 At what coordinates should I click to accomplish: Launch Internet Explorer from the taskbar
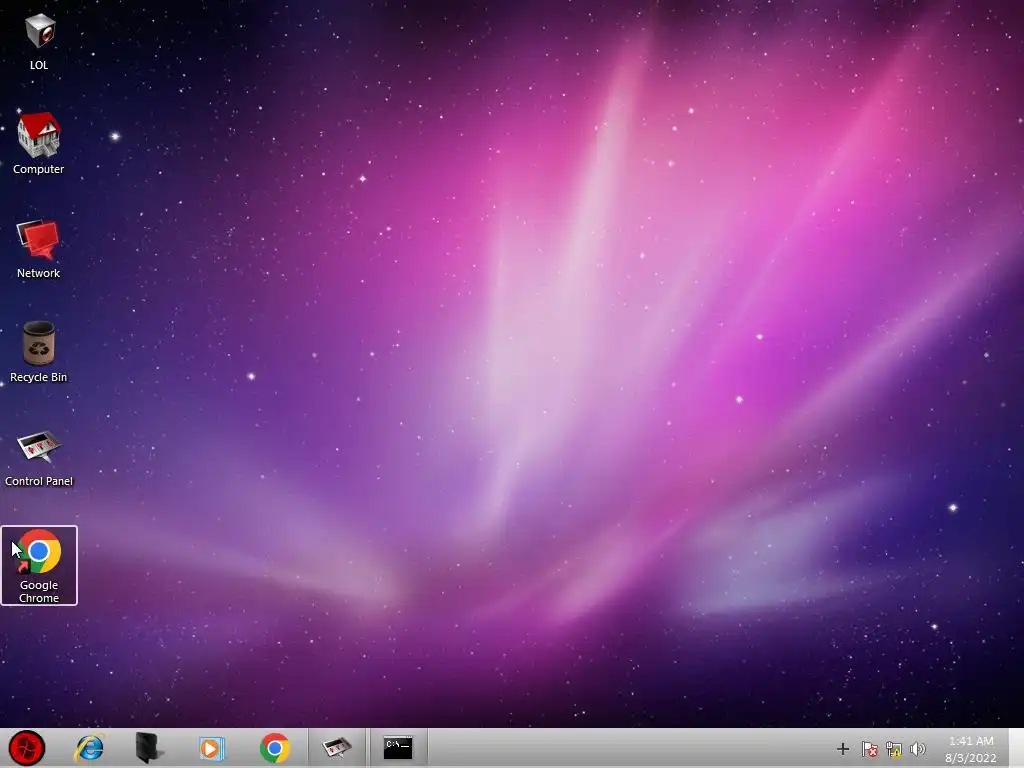pos(89,748)
